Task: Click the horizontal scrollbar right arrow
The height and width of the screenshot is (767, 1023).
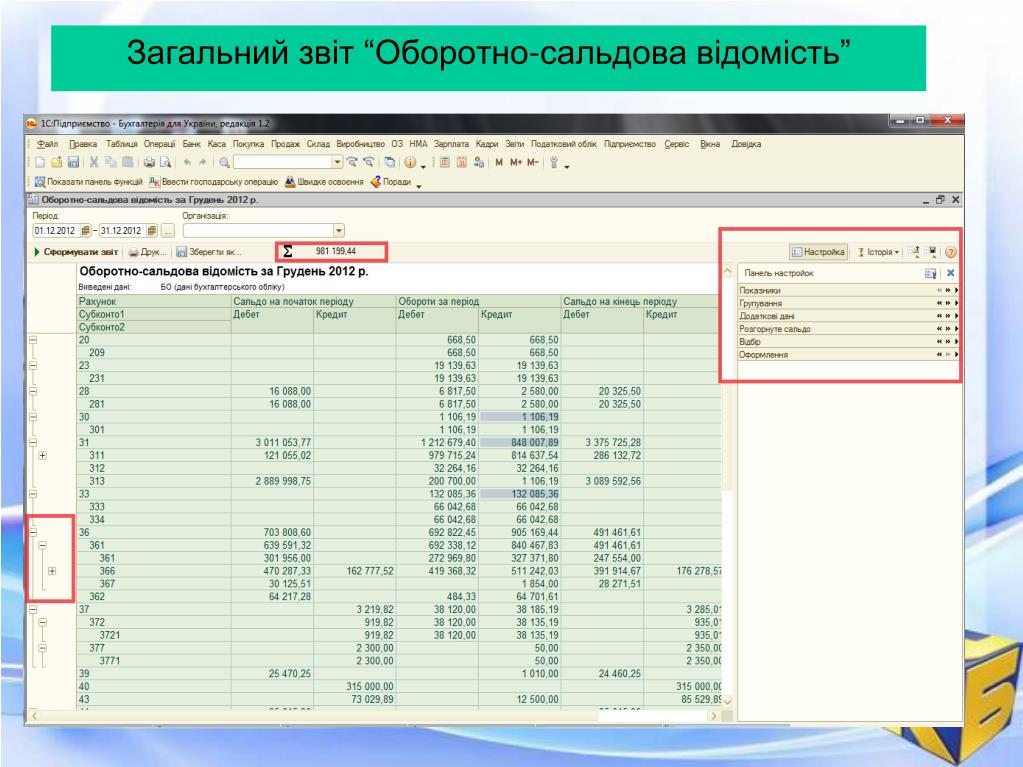Action: click(713, 716)
